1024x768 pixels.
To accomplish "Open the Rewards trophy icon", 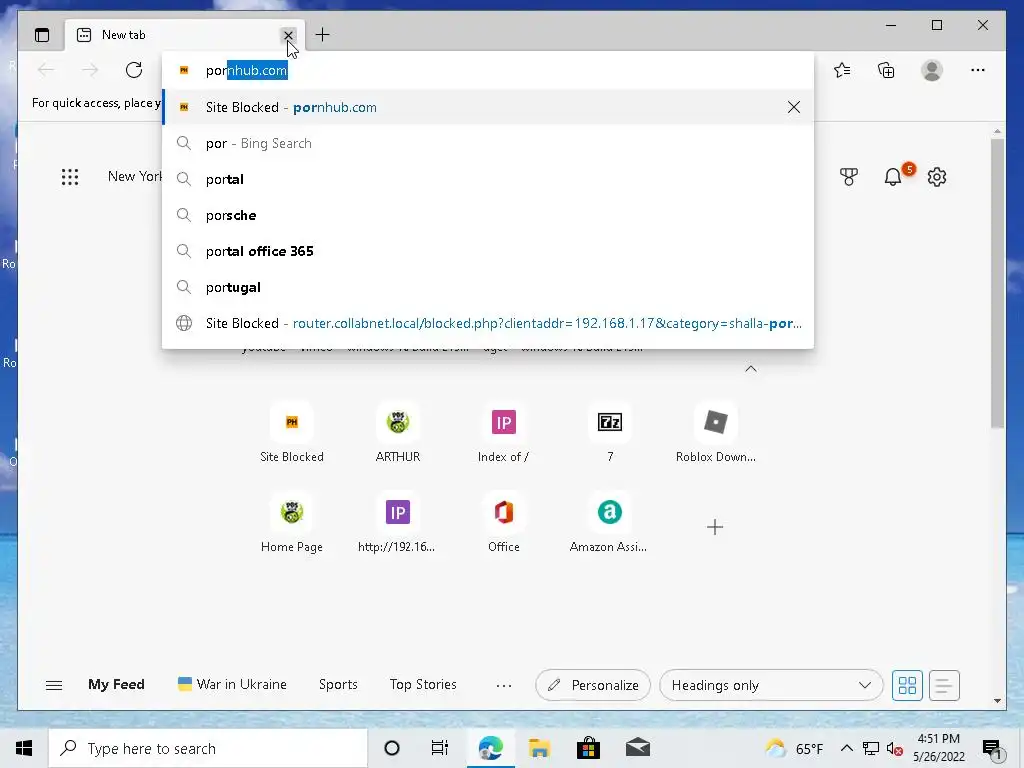I will [848, 176].
